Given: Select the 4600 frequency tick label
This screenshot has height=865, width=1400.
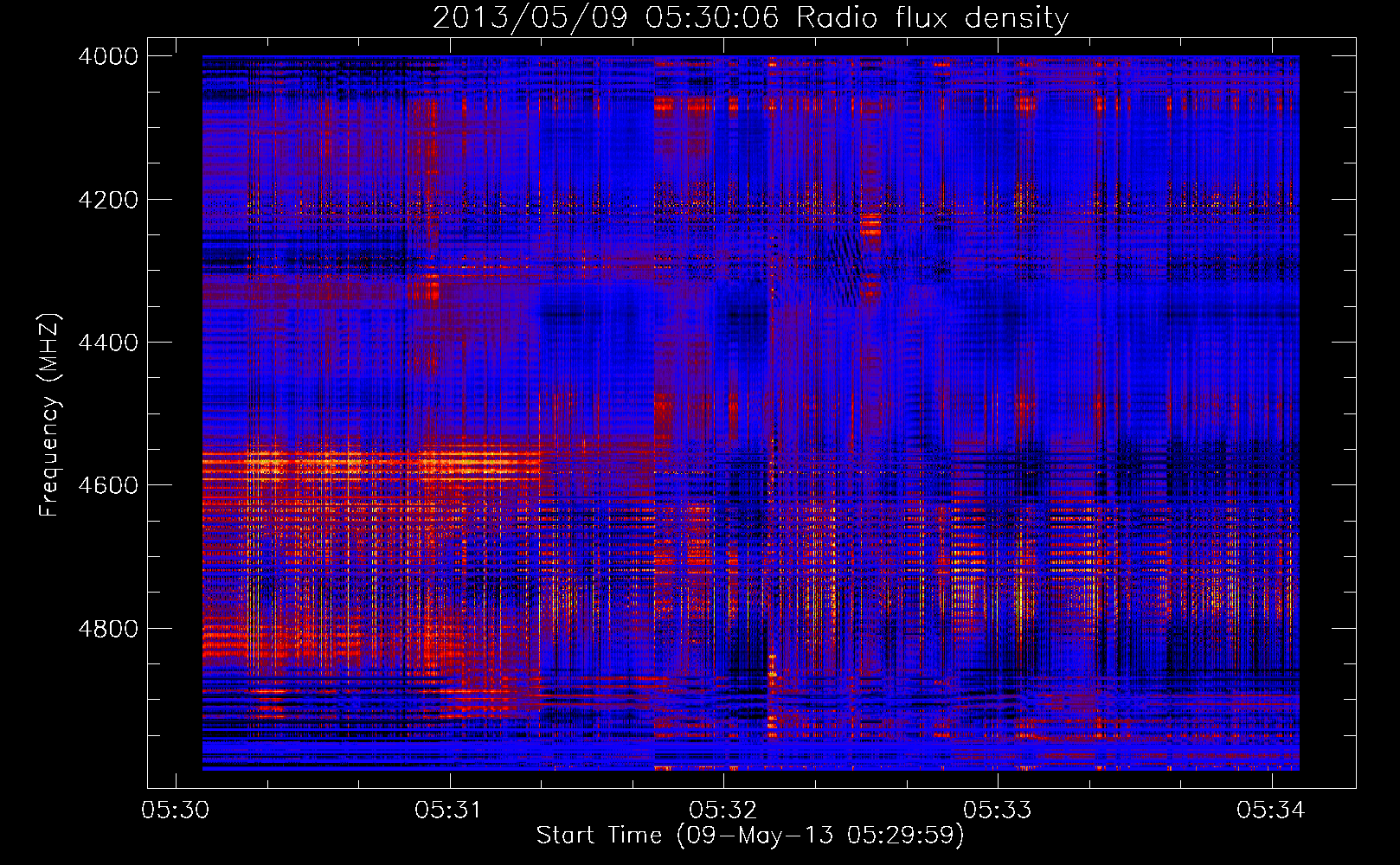Looking at the screenshot, I should point(108,485).
